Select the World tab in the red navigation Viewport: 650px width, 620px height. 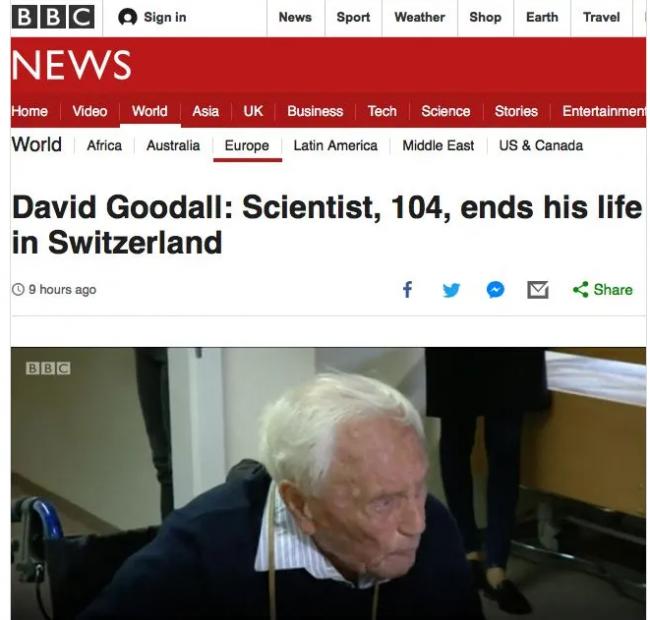point(150,111)
